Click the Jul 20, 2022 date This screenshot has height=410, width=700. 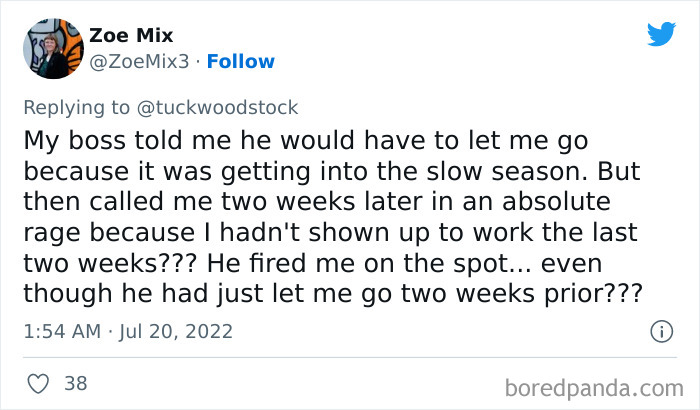177,329
